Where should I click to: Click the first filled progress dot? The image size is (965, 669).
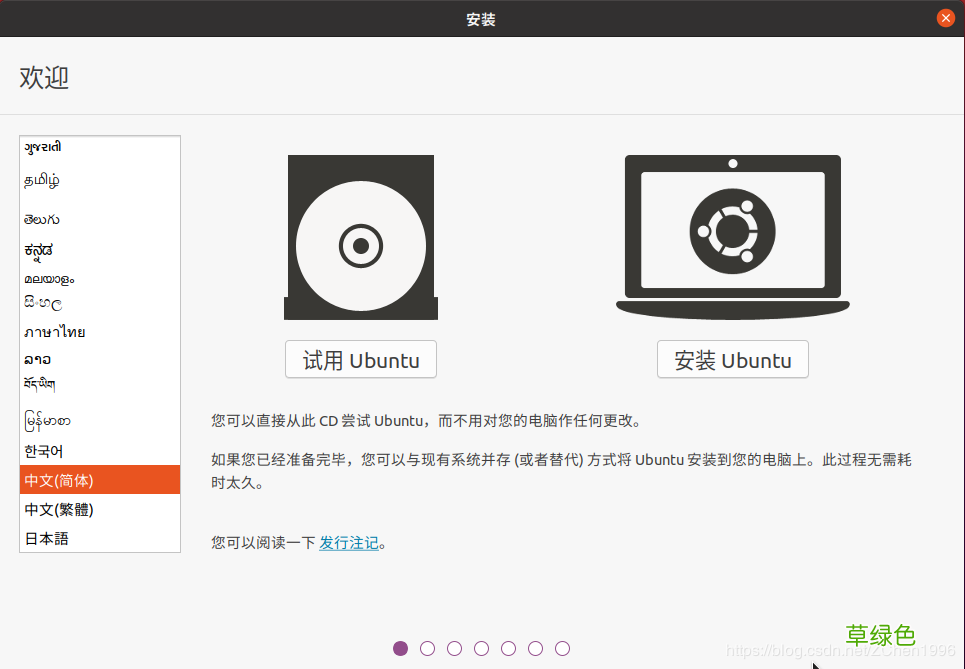400,648
